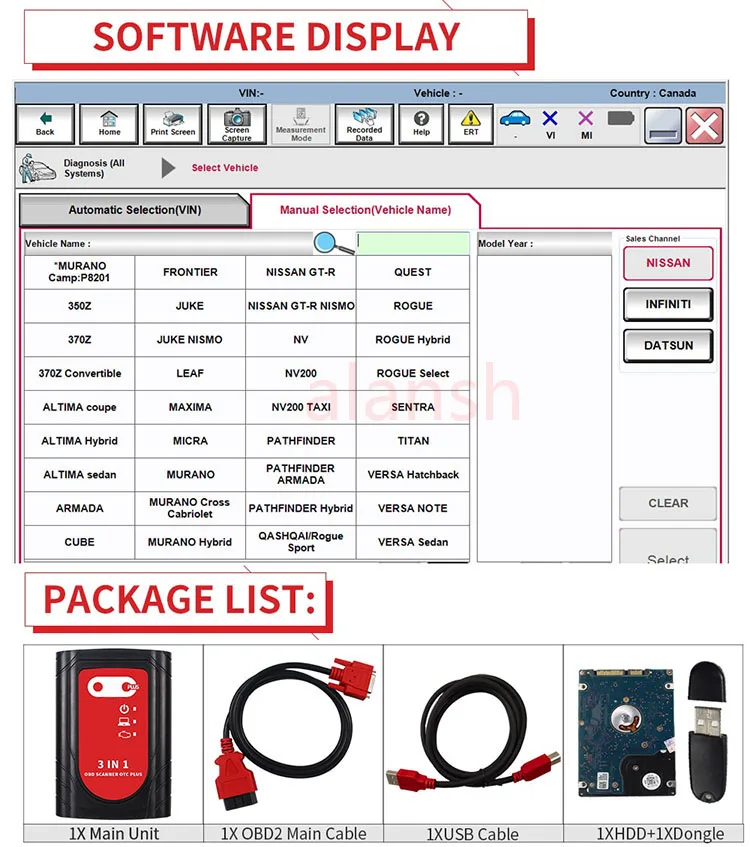Choose *MURANO Camp:P8201 vehicle

coord(79,272)
